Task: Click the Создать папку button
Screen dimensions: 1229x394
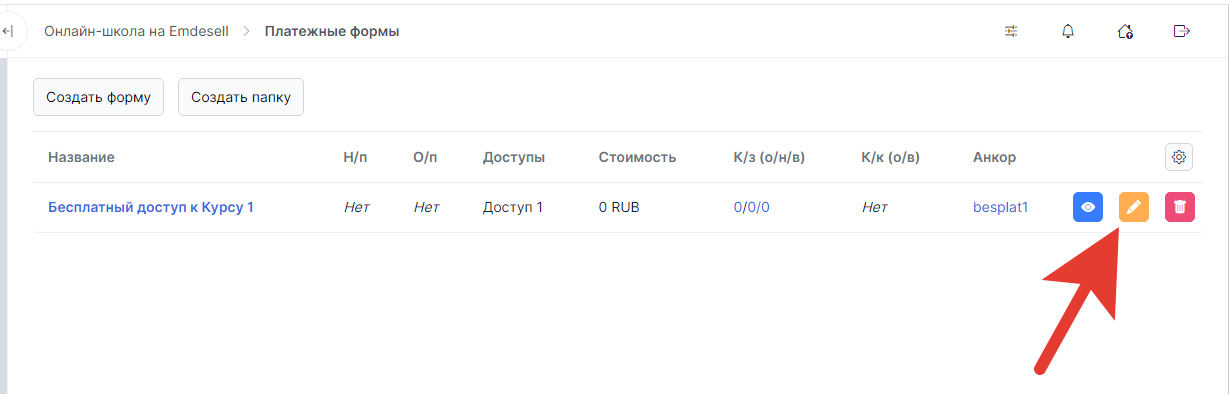Action: point(241,97)
